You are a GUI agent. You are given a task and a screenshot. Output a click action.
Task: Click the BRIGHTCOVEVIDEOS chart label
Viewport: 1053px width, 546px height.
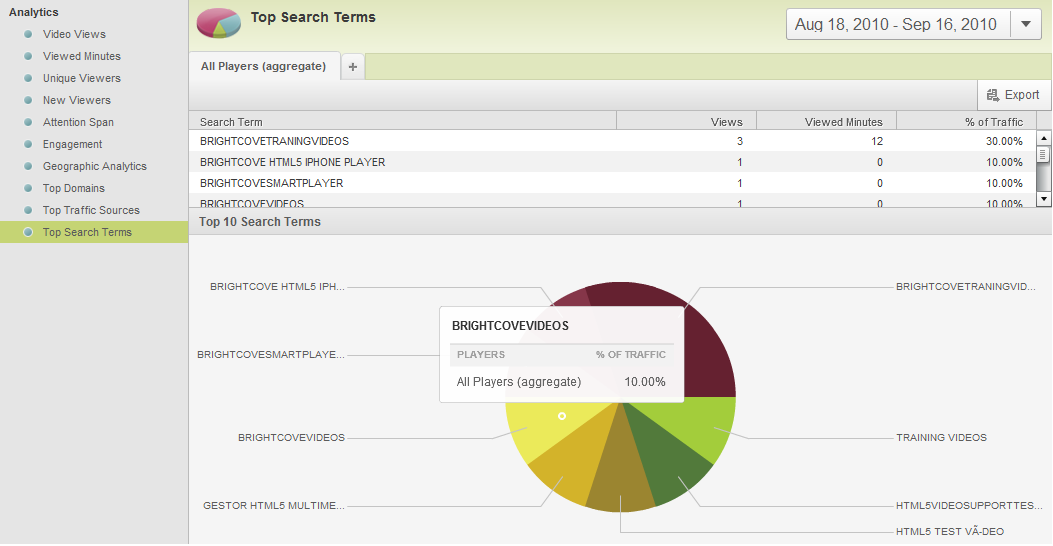pyautogui.click(x=291, y=438)
